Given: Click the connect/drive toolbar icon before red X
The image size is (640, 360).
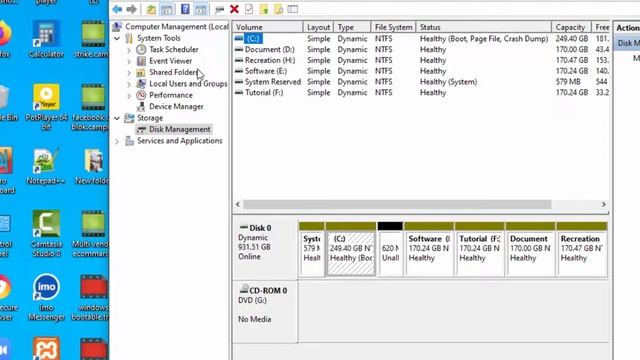Looking at the screenshot, I should tap(219, 9).
